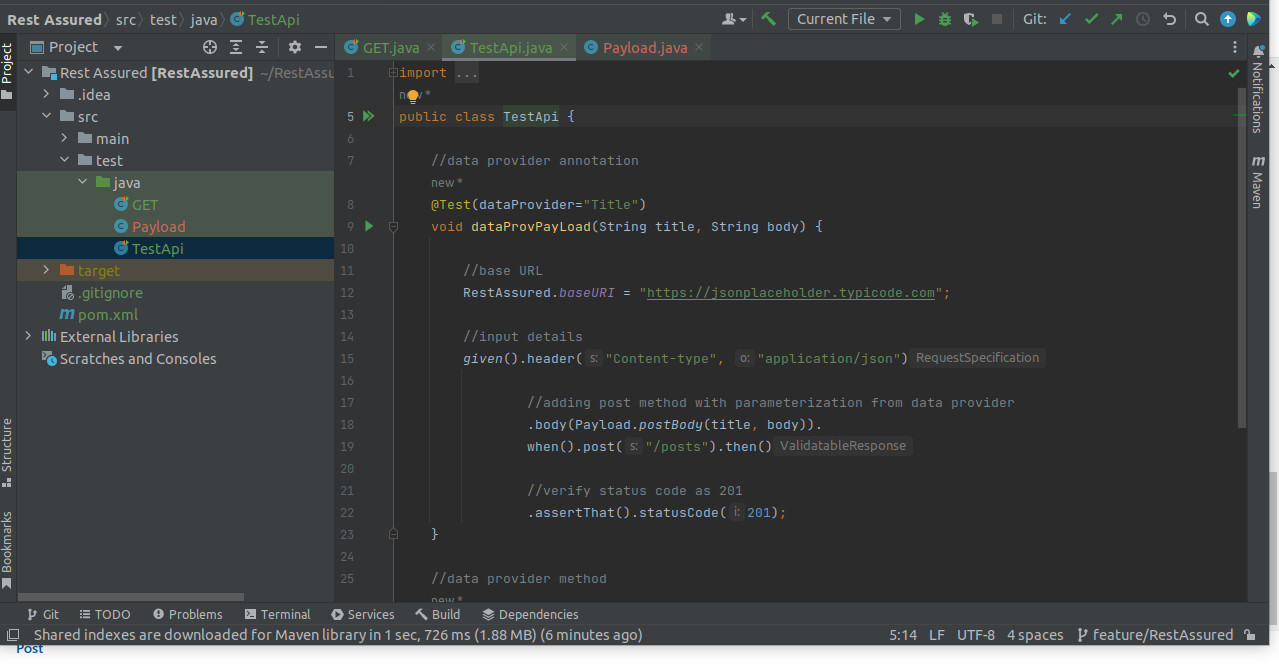1279x665 pixels.
Task: Close the GET.java tab
Action: [x=430, y=47]
